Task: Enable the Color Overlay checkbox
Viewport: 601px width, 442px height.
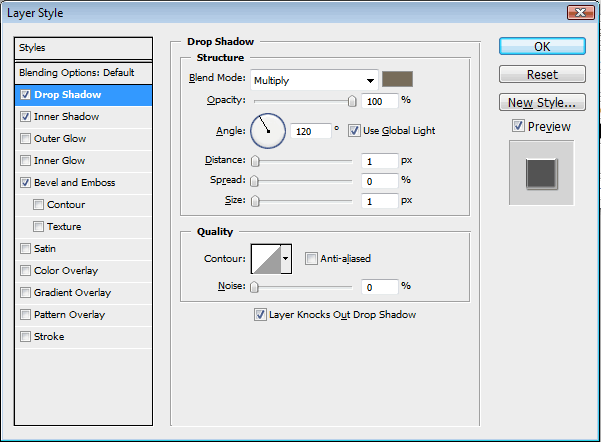Action: [x=25, y=271]
